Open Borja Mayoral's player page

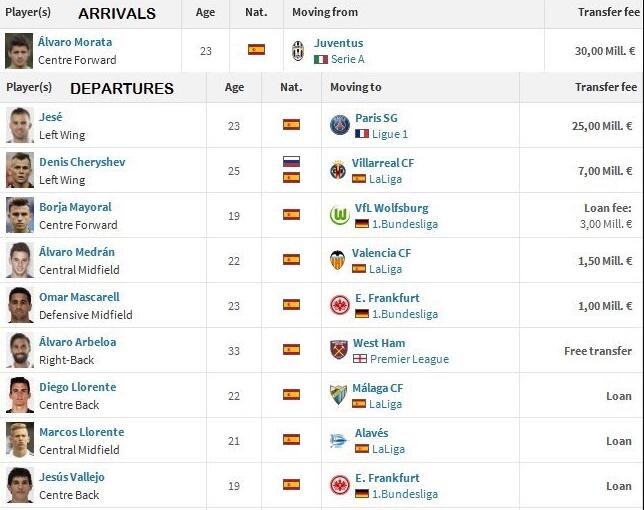[75, 207]
